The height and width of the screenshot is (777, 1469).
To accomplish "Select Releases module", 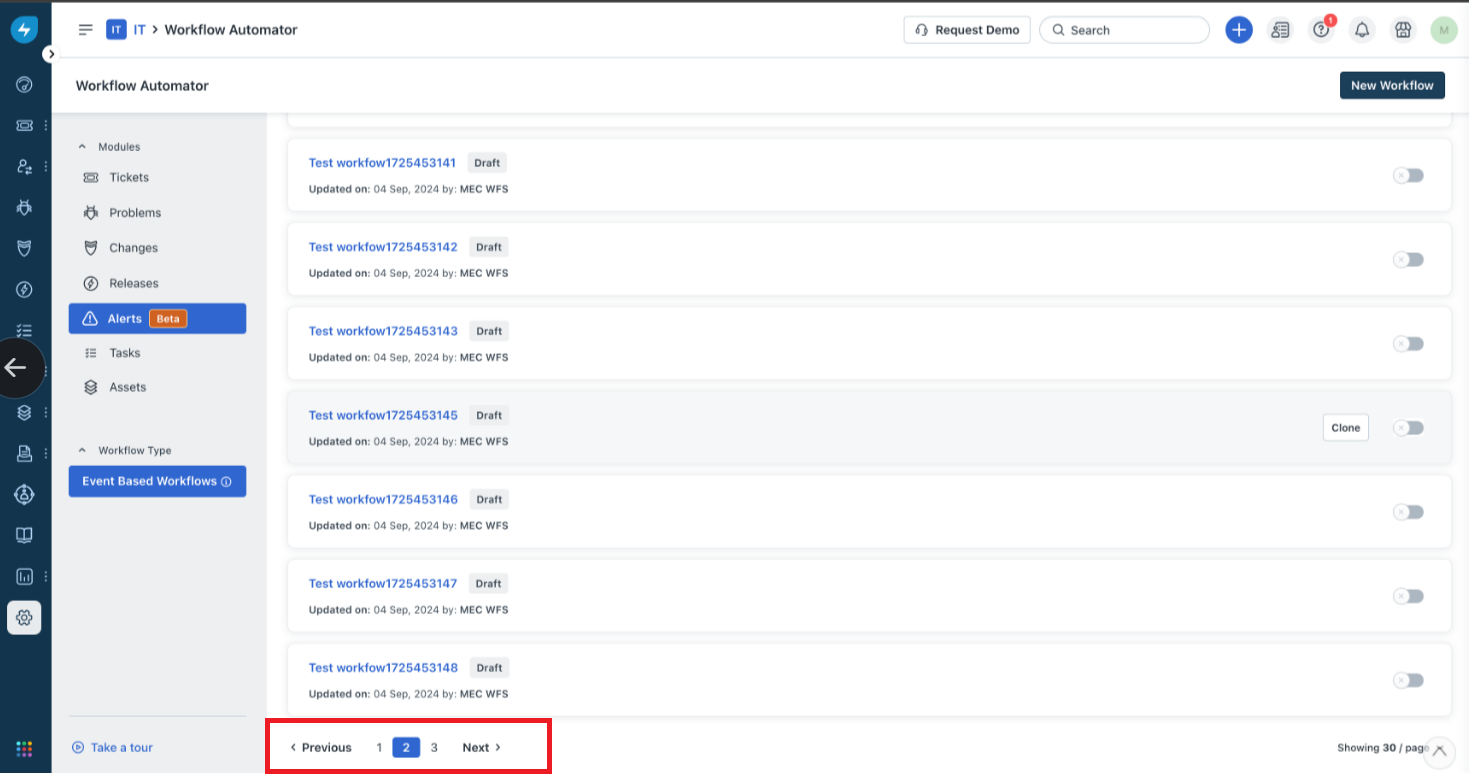I will (157, 283).
